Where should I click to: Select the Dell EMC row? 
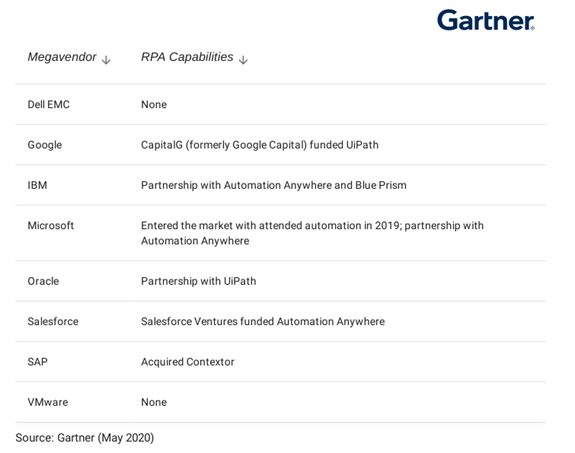(280, 105)
